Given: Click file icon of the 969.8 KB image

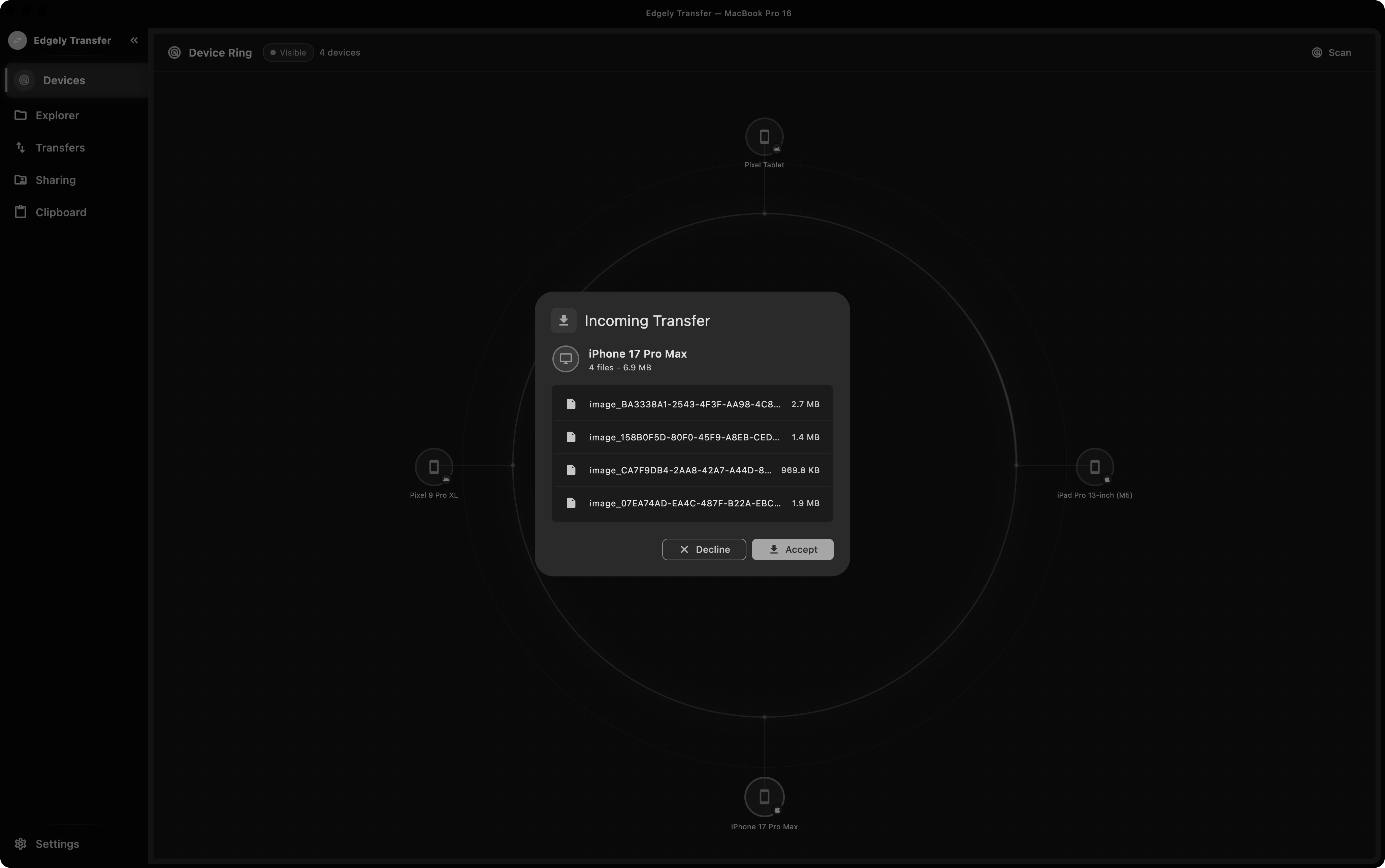Looking at the screenshot, I should point(571,470).
